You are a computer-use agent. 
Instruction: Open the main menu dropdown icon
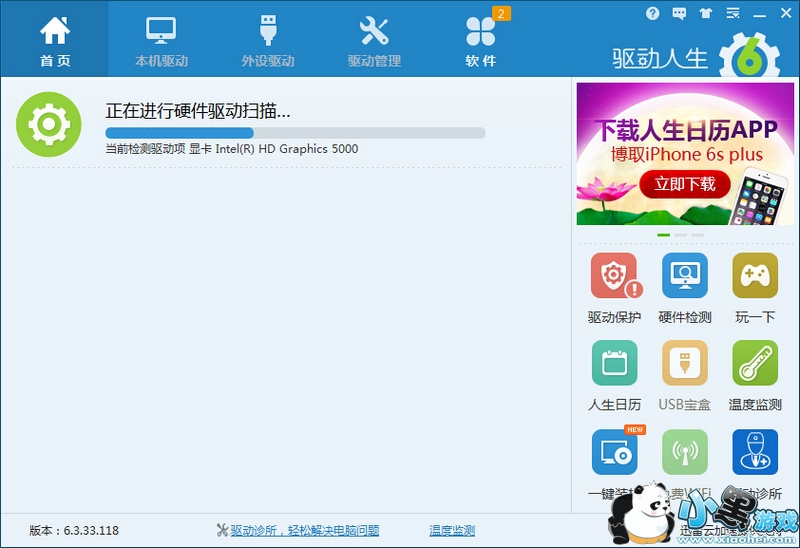[x=733, y=13]
